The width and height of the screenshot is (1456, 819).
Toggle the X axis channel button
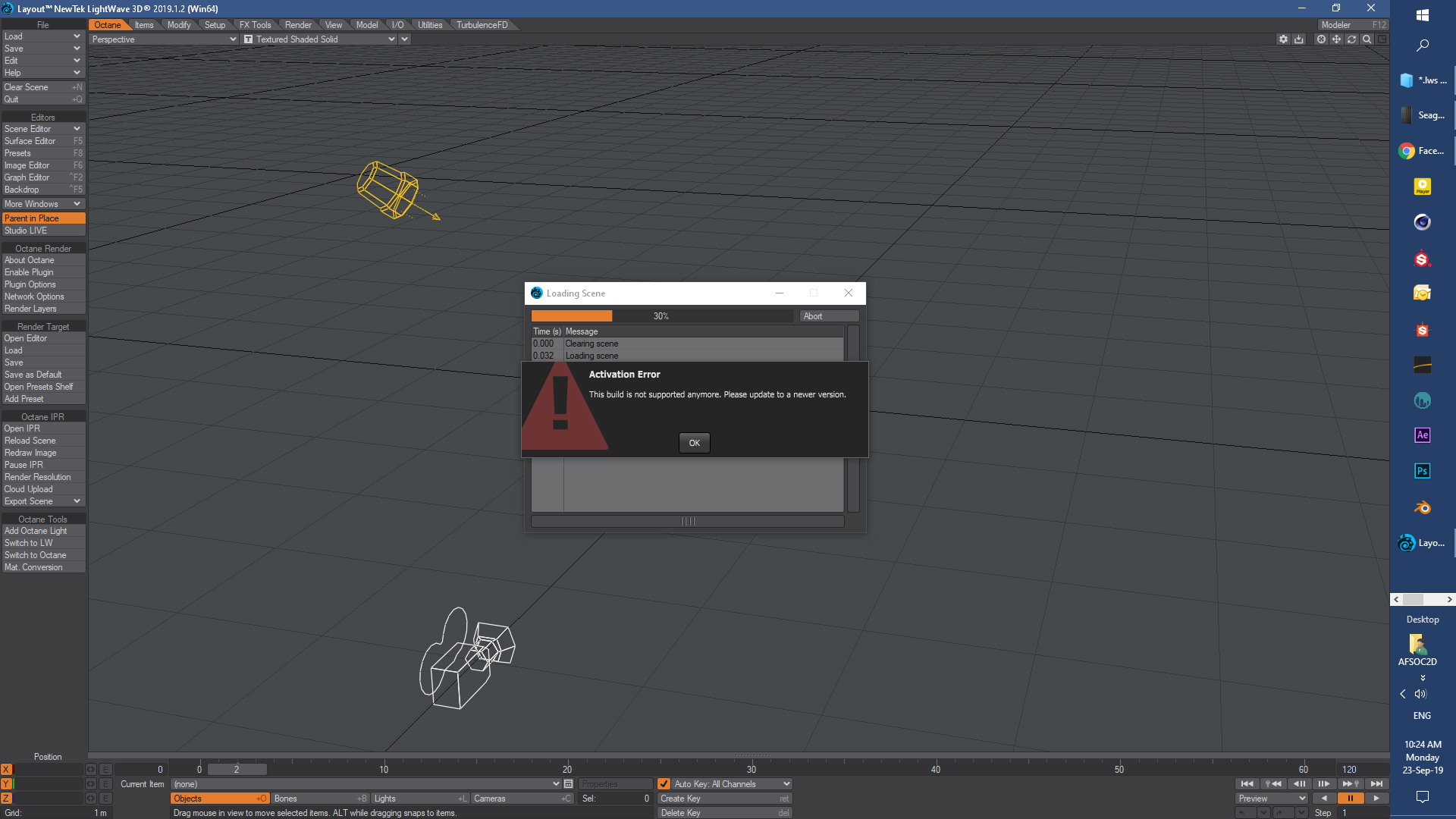[6, 770]
